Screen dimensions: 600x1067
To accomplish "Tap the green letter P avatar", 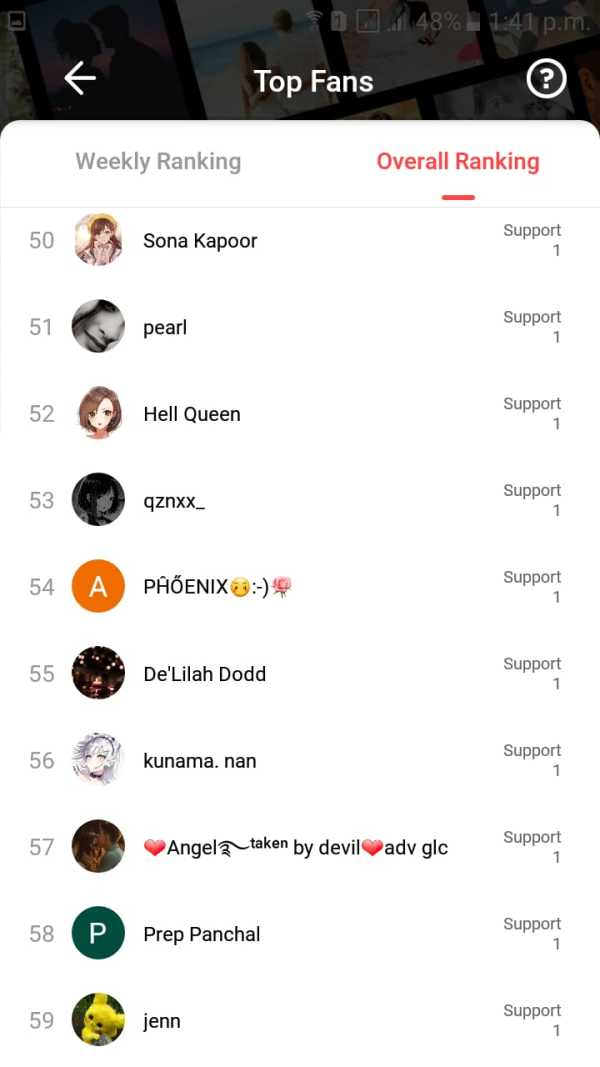I will (x=98, y=934).
